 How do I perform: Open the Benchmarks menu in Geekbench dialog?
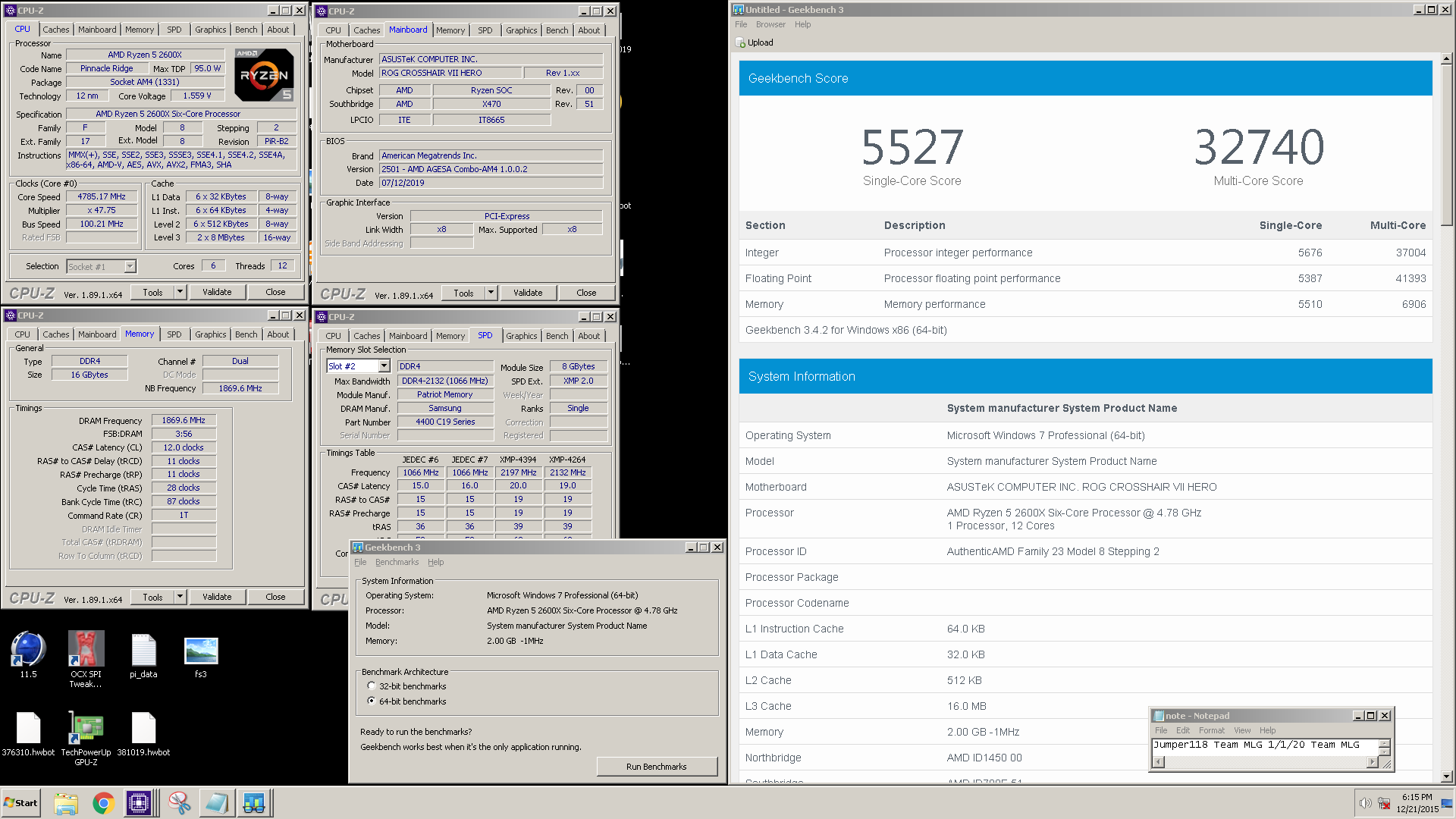397,563
